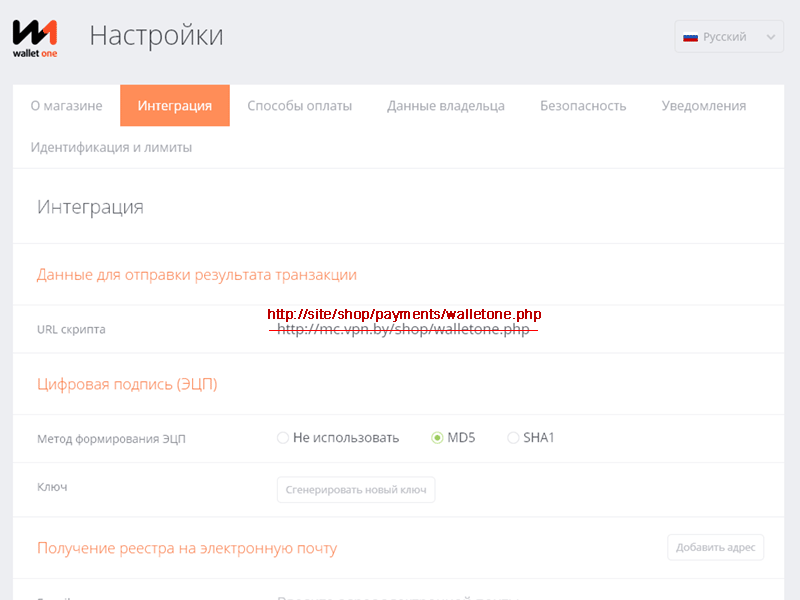Image resolution: width=800 pixels, height=600 pixels.
Task: Click the Цифровая подпись (ЭЦП) heading
Action: coord(127,384)
